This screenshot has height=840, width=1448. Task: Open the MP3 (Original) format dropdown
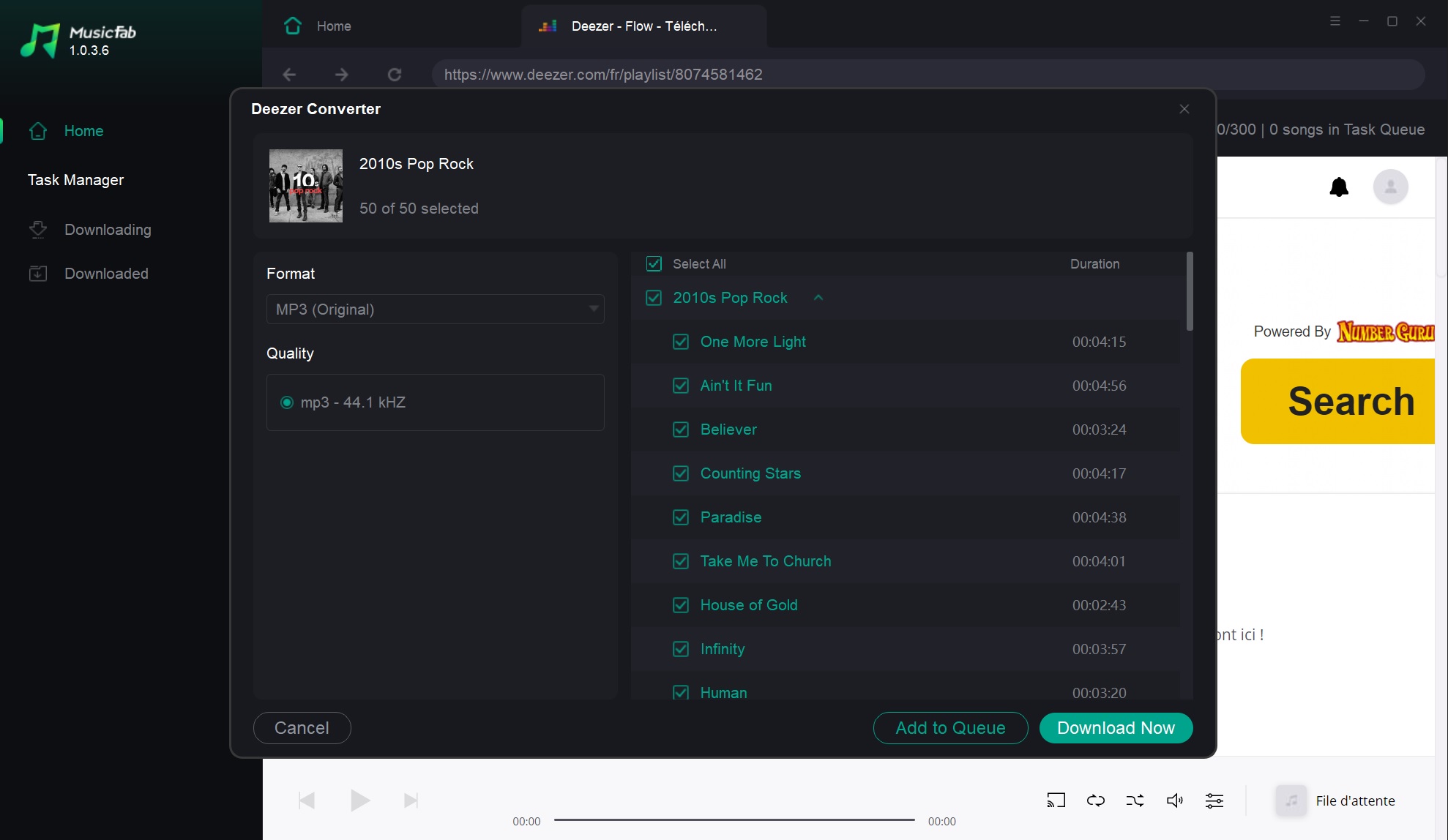(x=436, y=310)
